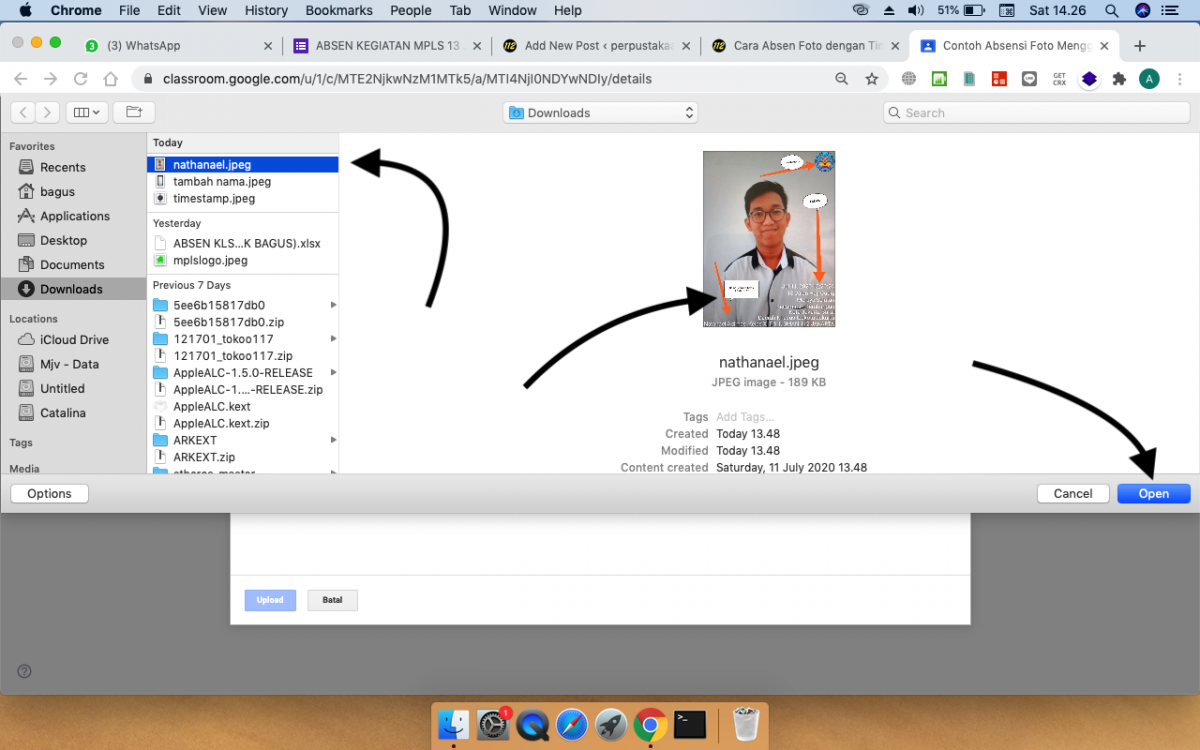The height and width of the screenshot is (750, 1200).
Task: Click the GET CRX extension icon
Action: (x=1059, y=78)
